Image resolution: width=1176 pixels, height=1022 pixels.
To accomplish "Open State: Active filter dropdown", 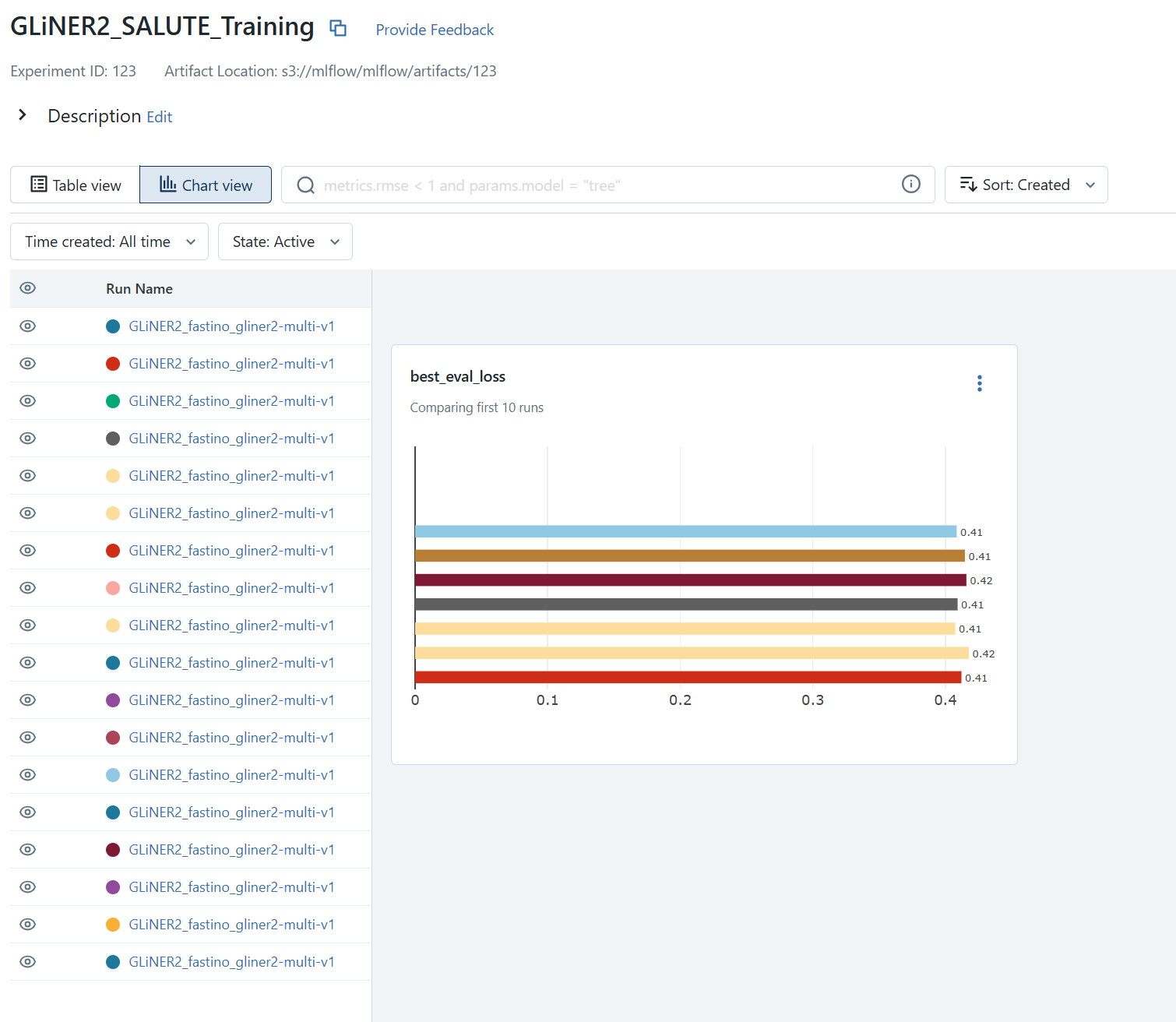I will coord(285,241).
